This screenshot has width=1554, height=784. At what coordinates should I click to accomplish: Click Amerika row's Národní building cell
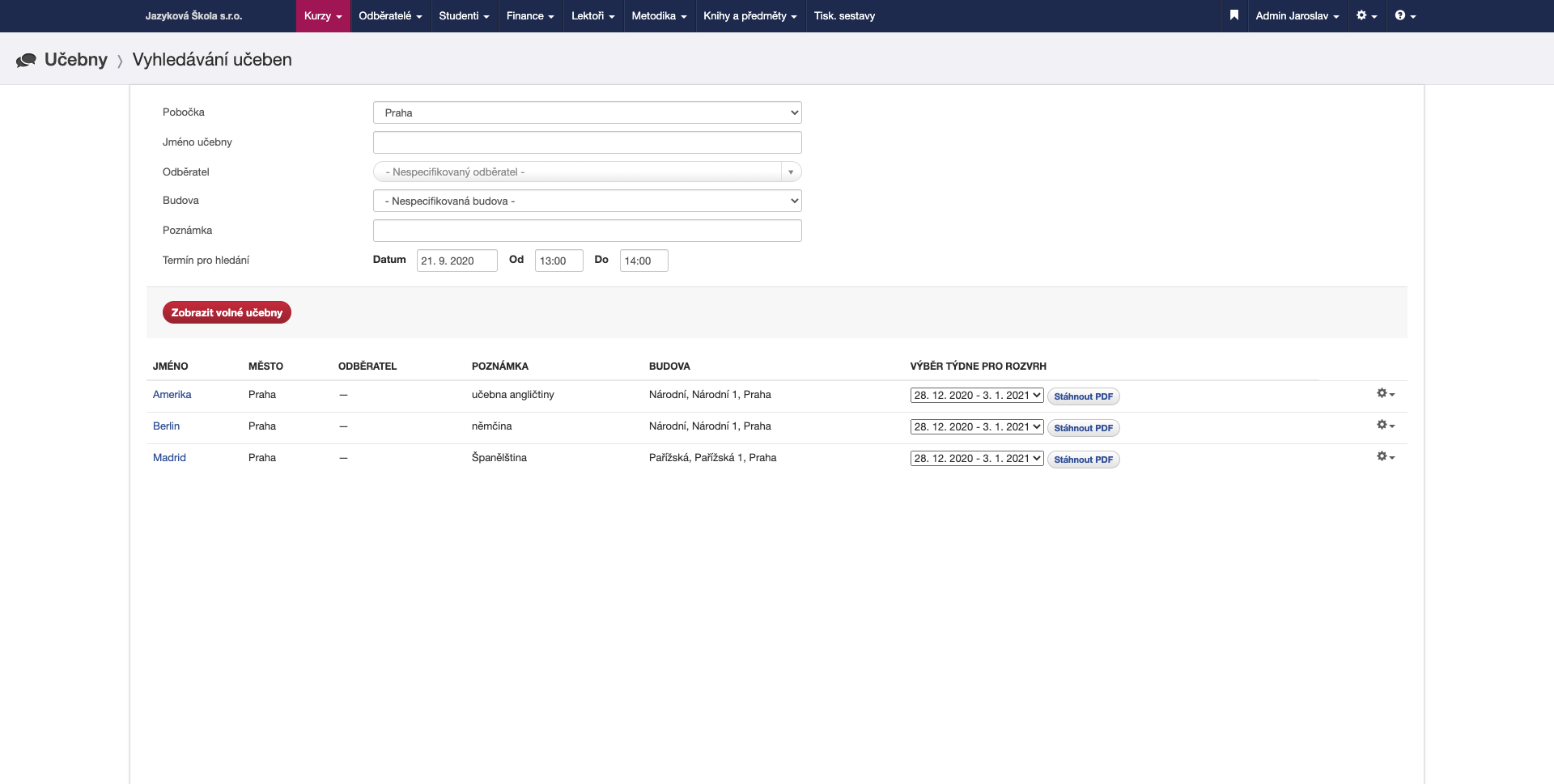(x=710, y=395)
